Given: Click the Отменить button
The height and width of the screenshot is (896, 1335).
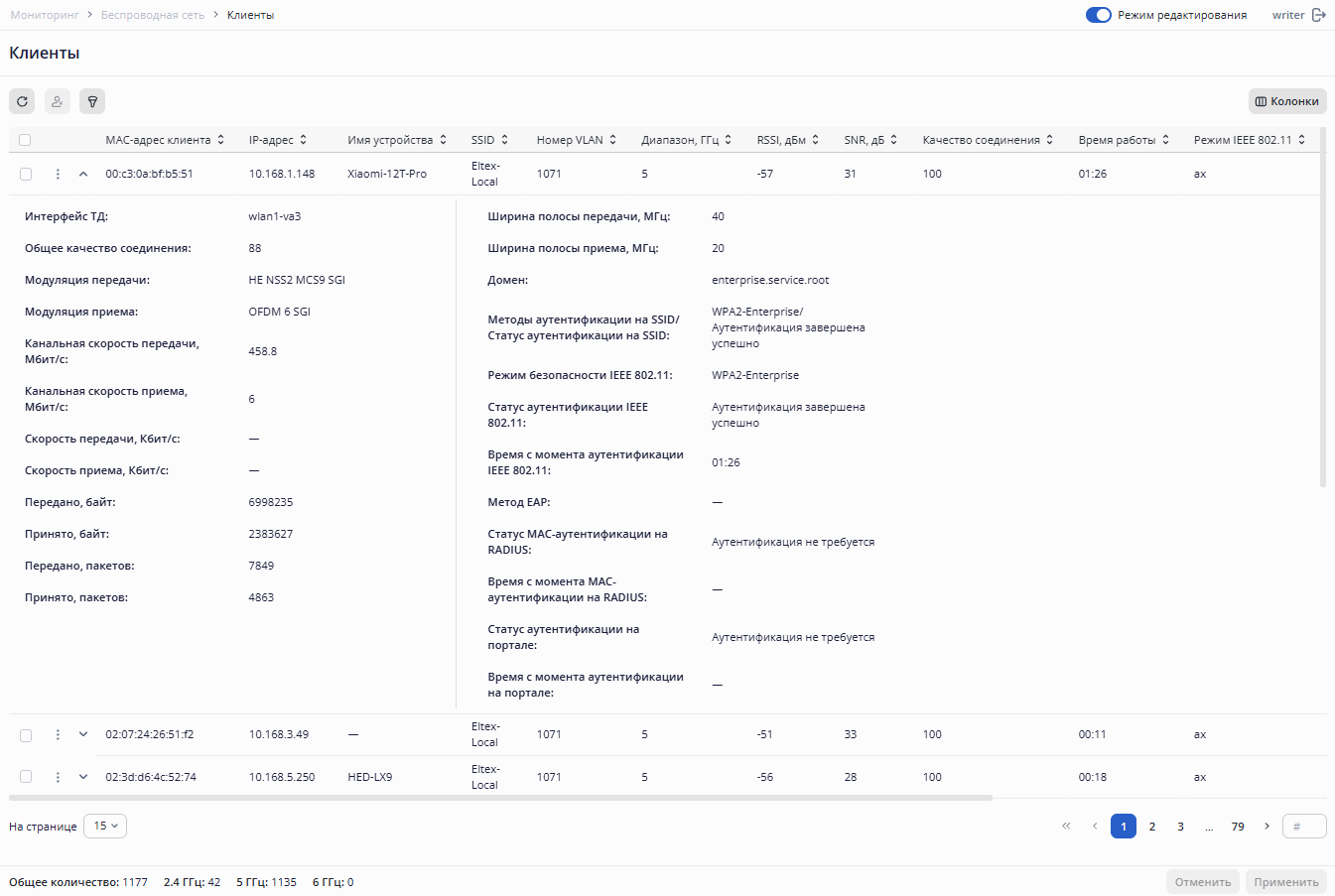Looking at the screenshot, I should tap(1203, 882).
